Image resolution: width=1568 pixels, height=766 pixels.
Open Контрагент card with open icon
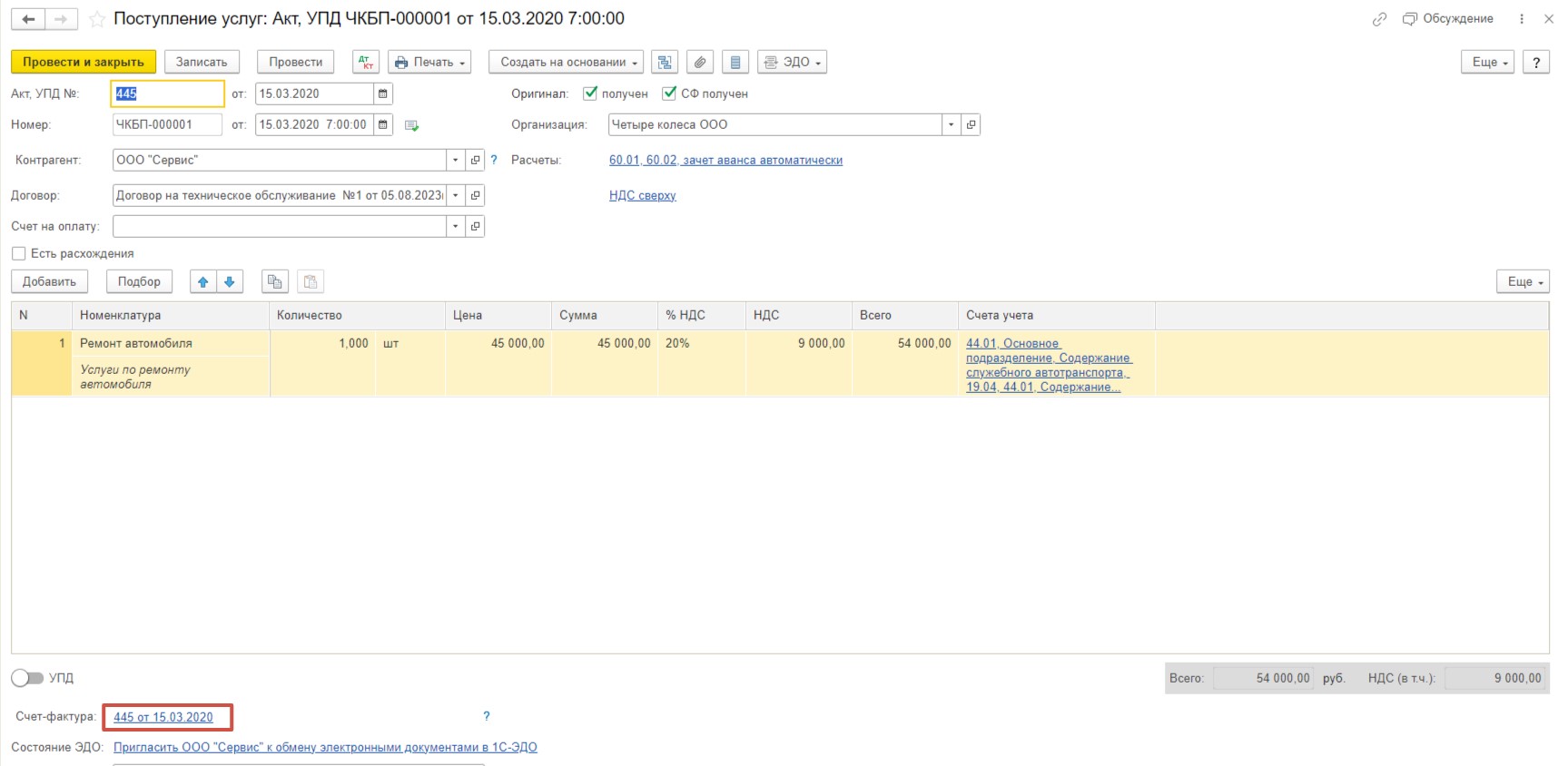coord(475,160)
